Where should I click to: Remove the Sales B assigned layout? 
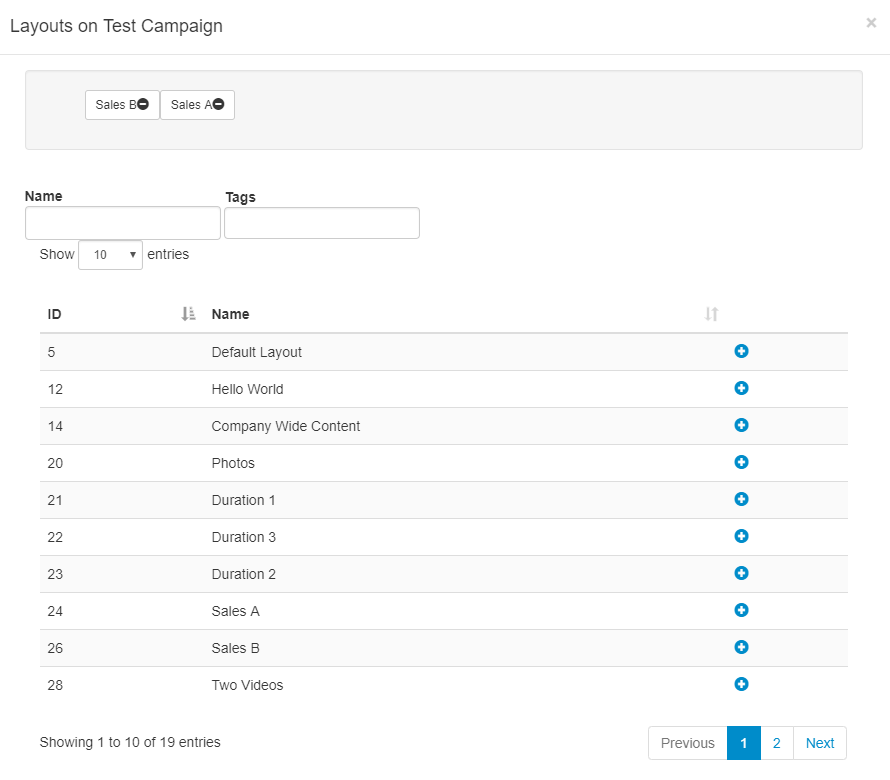(143, 105)
